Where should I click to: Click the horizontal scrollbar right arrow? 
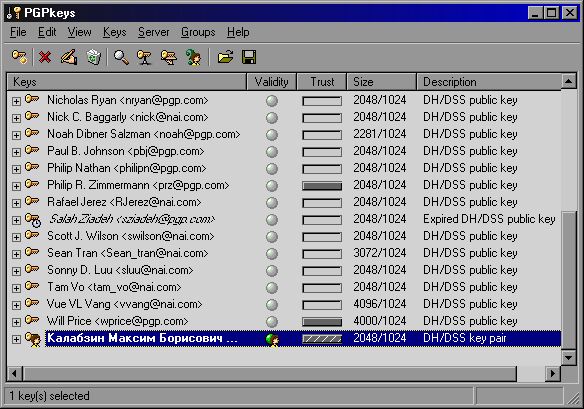click(553, 373)
